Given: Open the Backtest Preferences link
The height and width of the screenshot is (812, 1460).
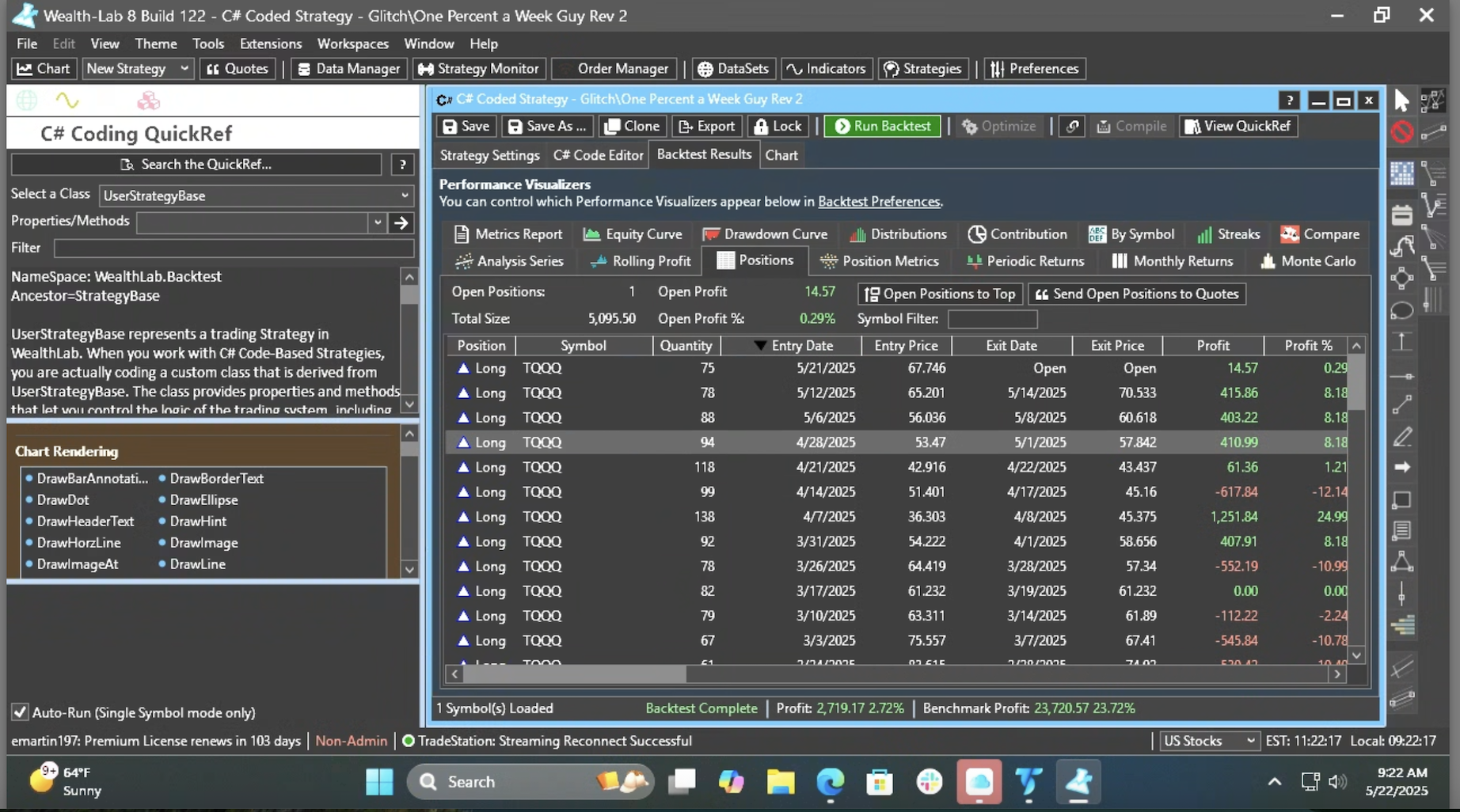Looking at the screenshot, I should [x=879, y=202].
